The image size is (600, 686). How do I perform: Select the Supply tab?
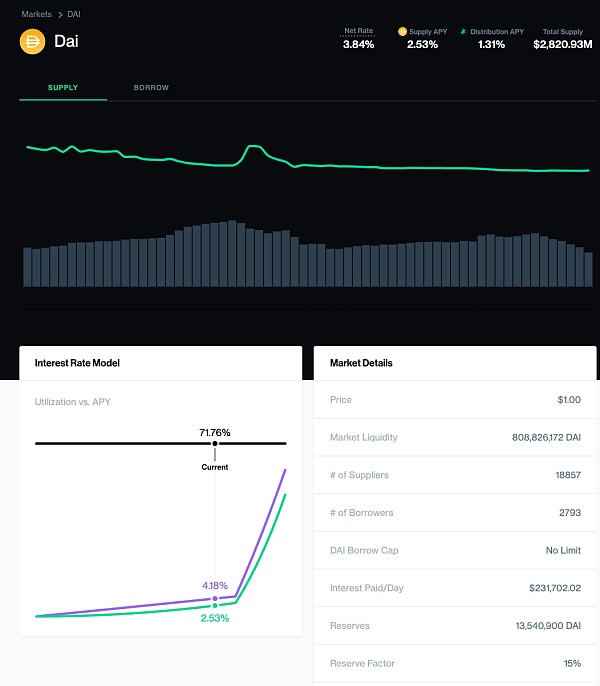[x=63, y=88]
